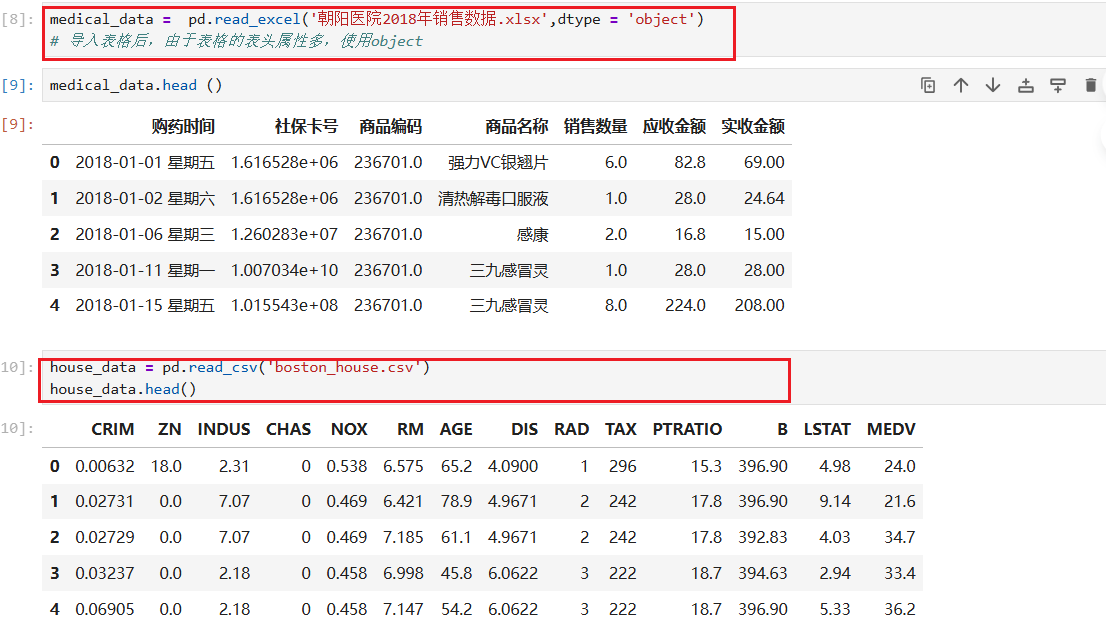Click the MEDV column header
The height and width of the screenshot is (633, 1106).
(x=891, y=429)
